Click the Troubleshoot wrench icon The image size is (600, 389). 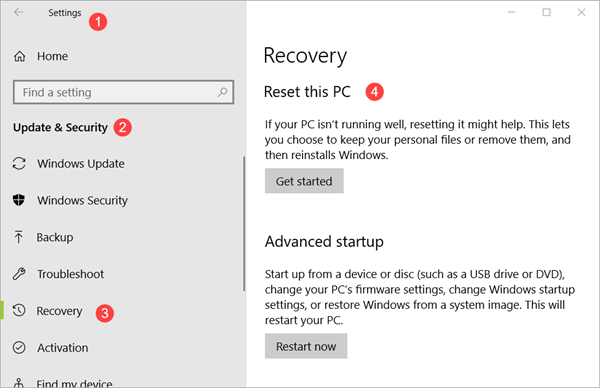pyautogui.click(x=19, y=274)
